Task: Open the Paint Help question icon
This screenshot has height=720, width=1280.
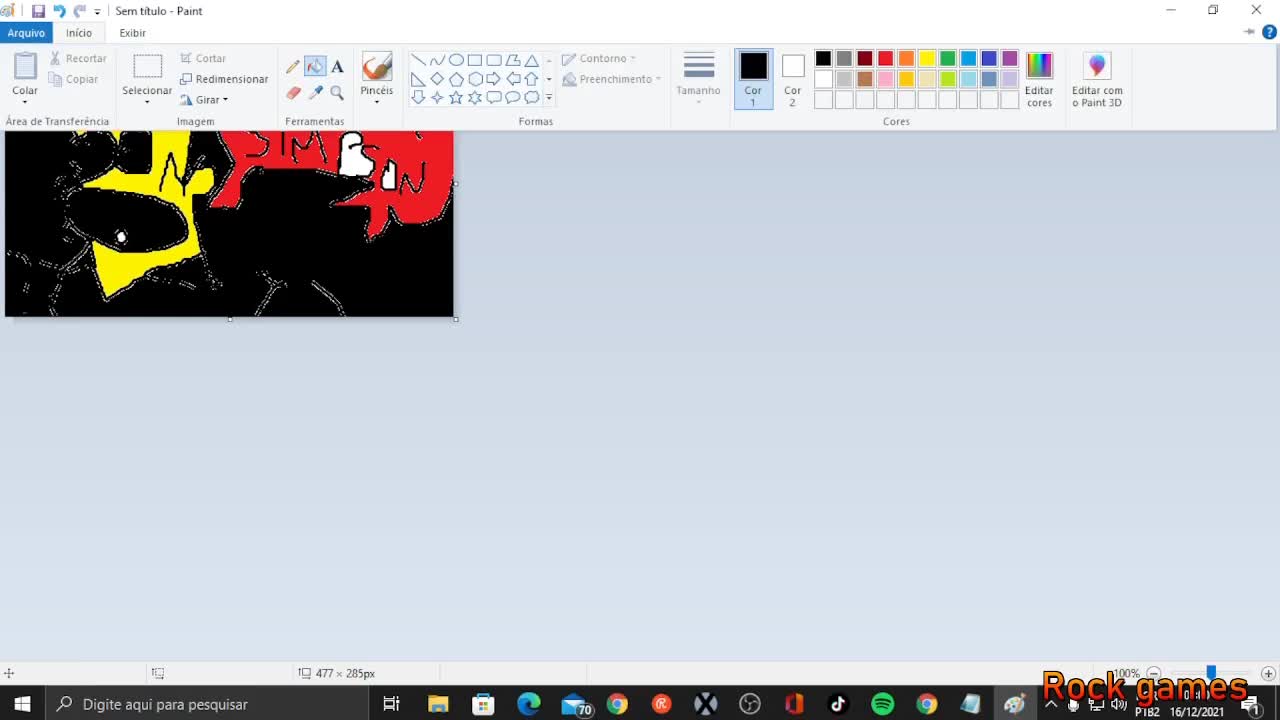Action: click(1269, 32)
